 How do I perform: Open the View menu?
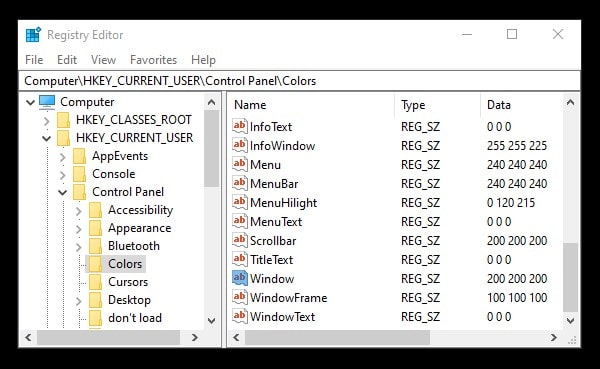tap(103, 60)
